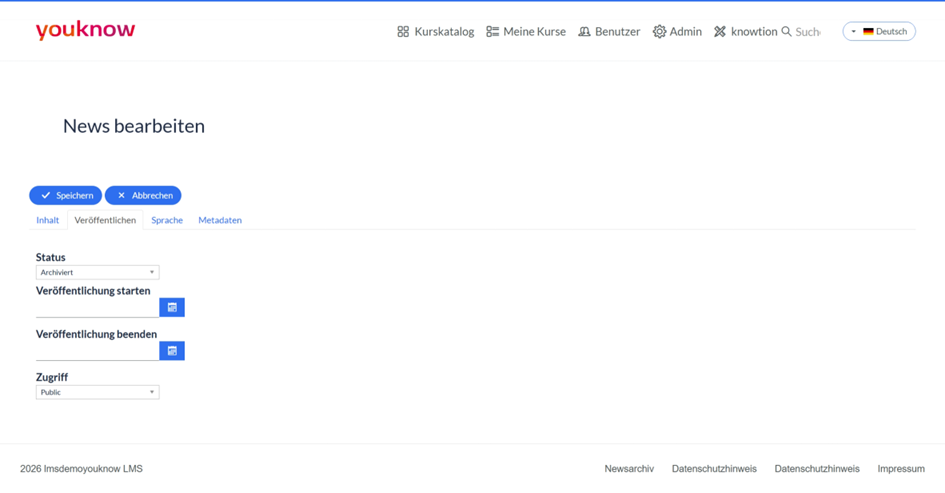The image size is (945, 493).
Task: Open the Newsarchiv footer link
Action: (629, 468)
